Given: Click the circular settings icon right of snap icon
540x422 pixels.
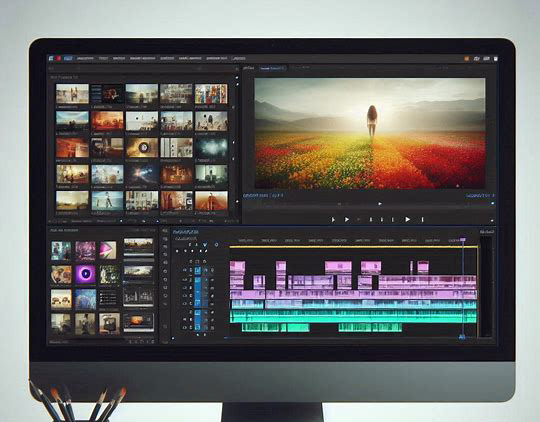Looking at the screenshot, I should click(x=216, y=245).
